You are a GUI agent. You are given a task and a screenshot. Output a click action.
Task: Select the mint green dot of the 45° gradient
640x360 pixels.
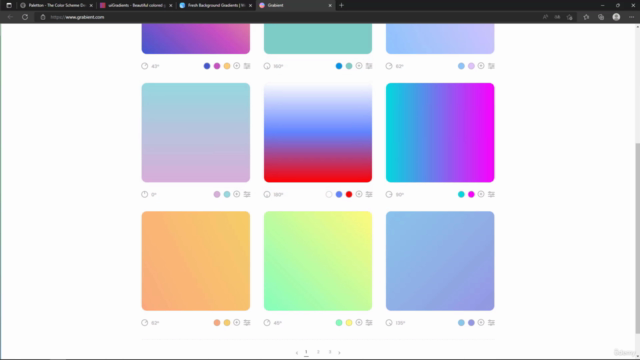(x=339, y=322)
